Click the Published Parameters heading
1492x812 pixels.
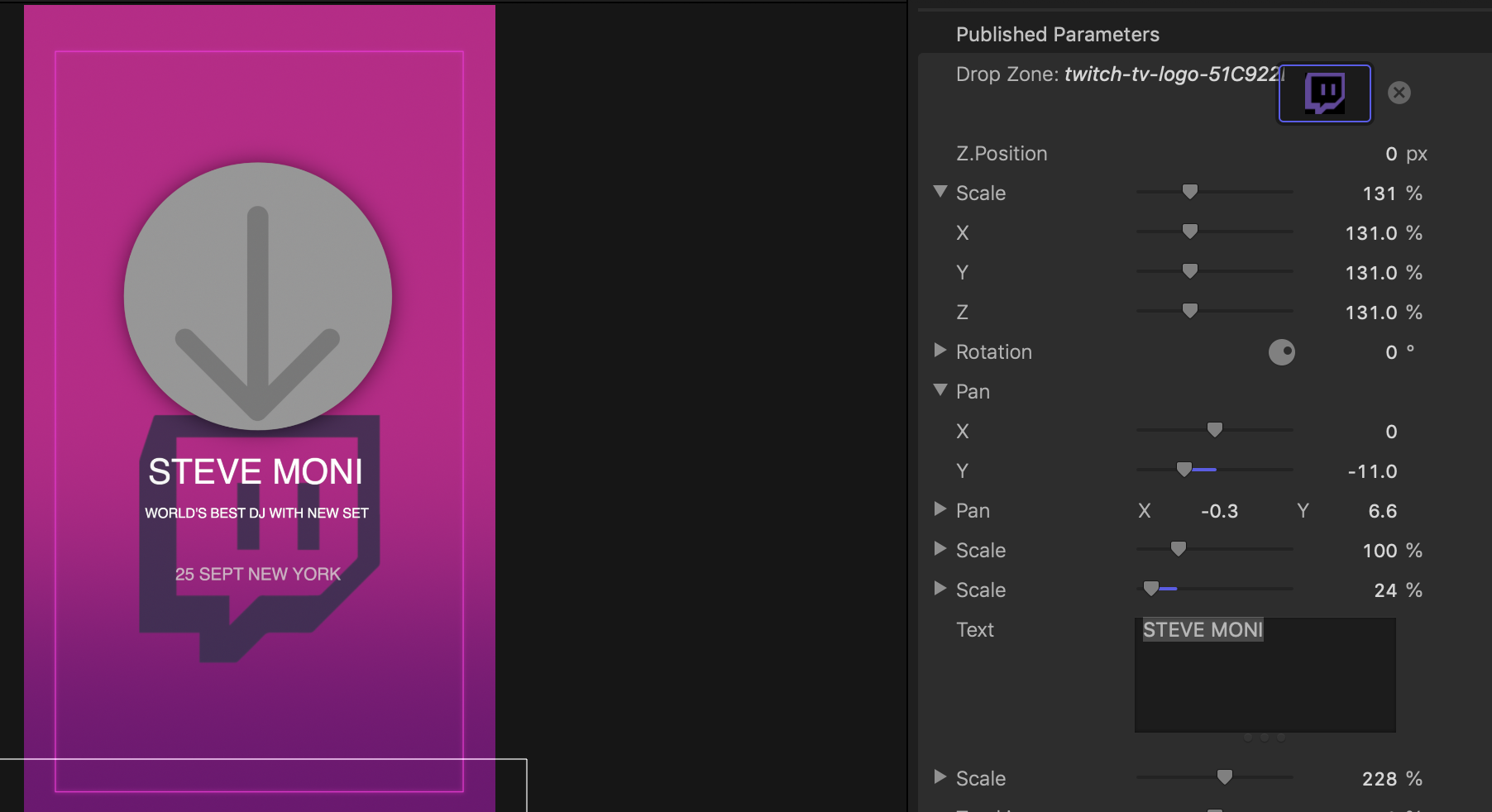click(1058, 35)
